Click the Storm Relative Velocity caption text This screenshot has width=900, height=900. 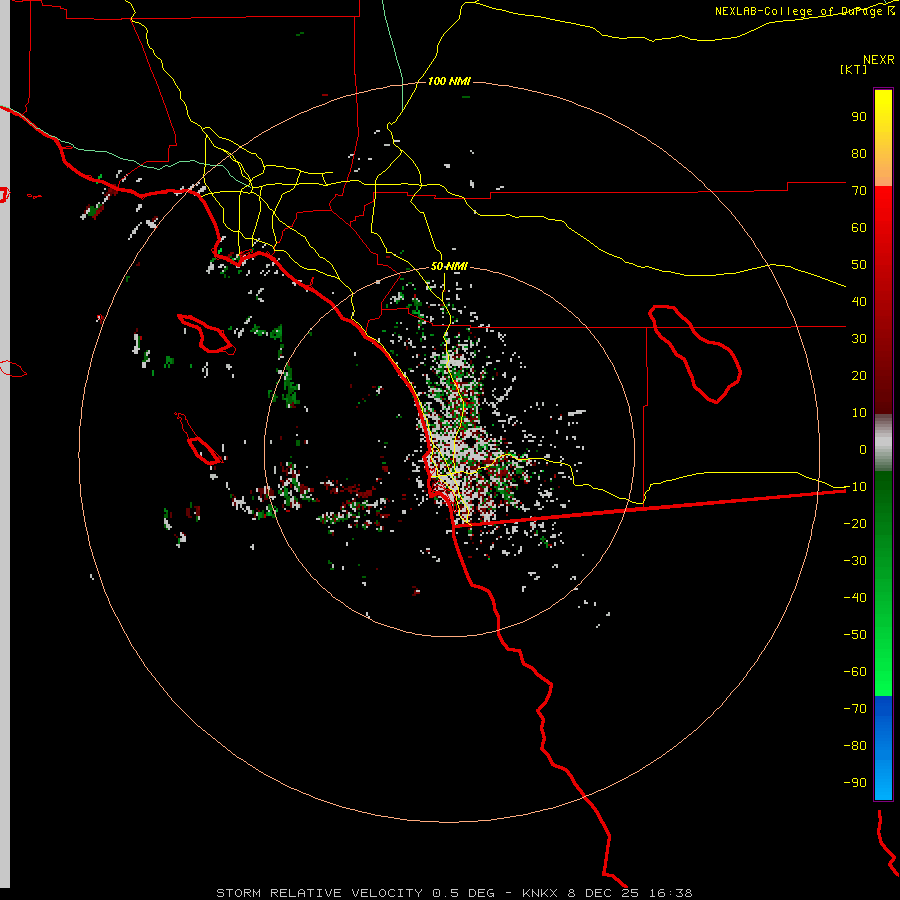point(454,893)
